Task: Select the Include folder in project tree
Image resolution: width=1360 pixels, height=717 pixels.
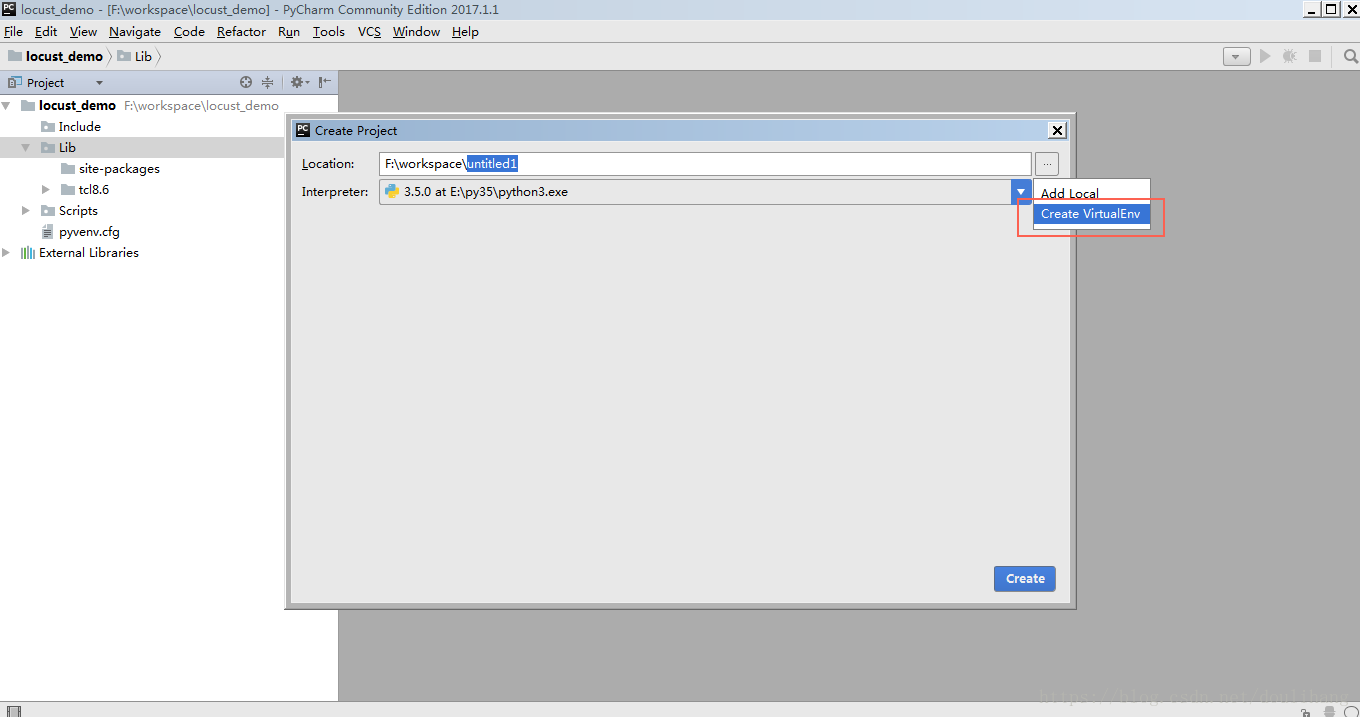Action: pyautogui.click(x=71, y=127)
